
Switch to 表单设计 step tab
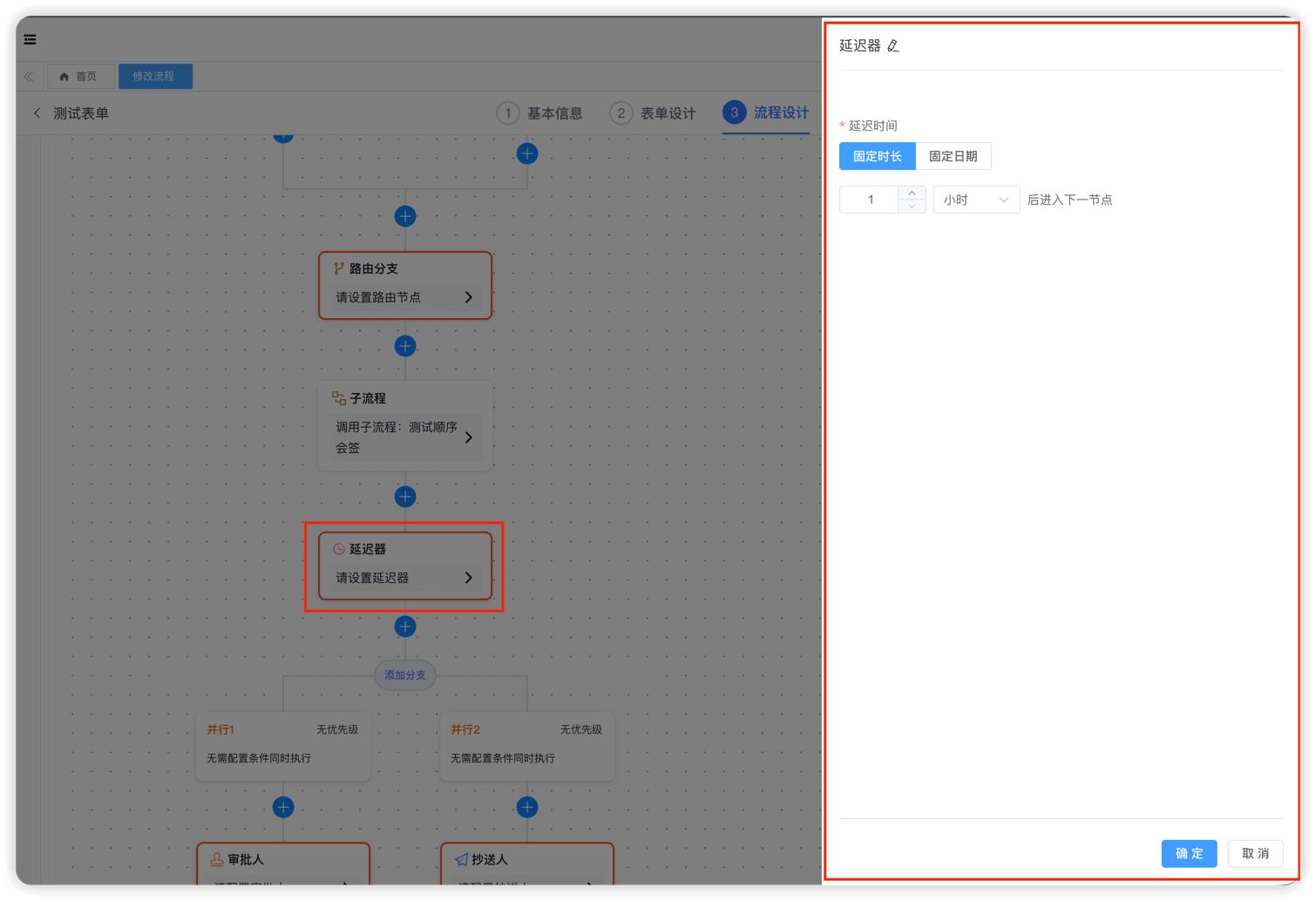[654, 113]
